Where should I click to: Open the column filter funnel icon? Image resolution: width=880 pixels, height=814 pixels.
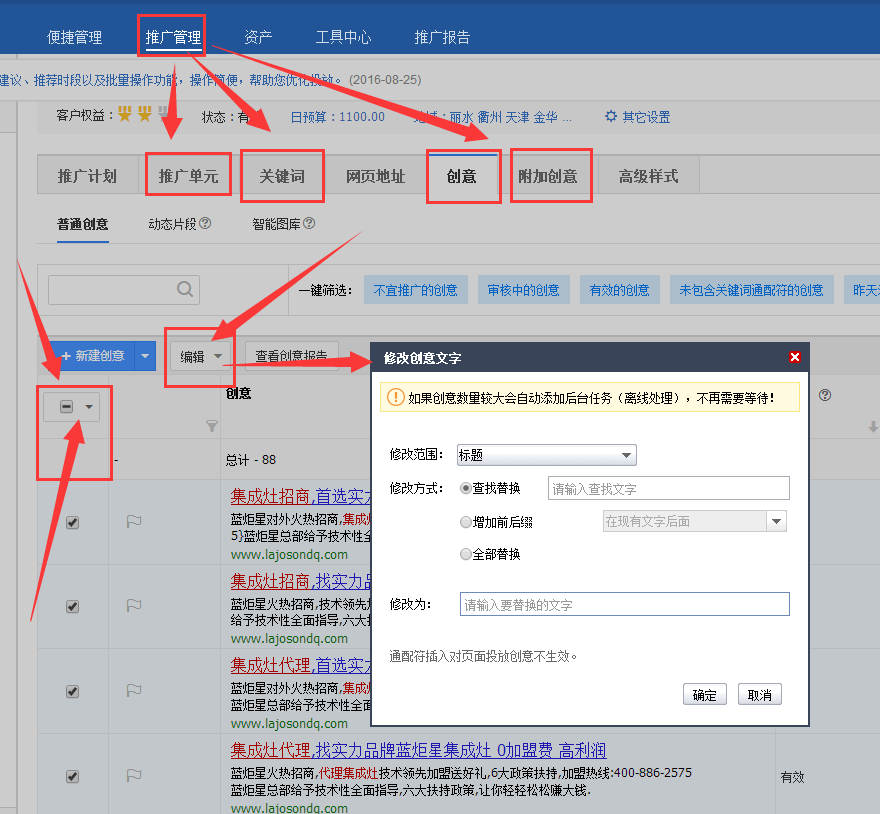click(211, 426)
